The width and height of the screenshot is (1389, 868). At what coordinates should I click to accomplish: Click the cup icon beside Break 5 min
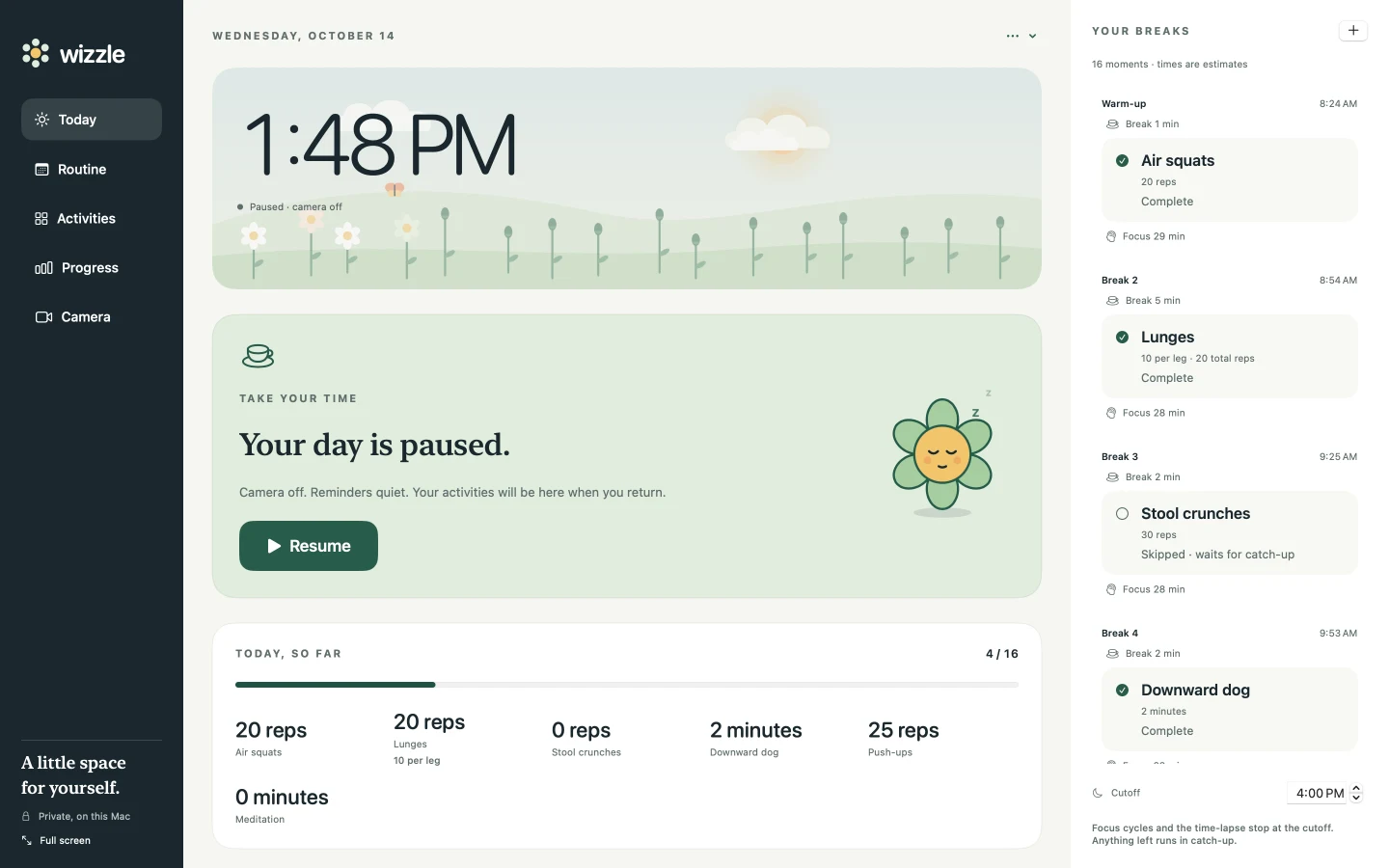click(x=1112, y=301)
